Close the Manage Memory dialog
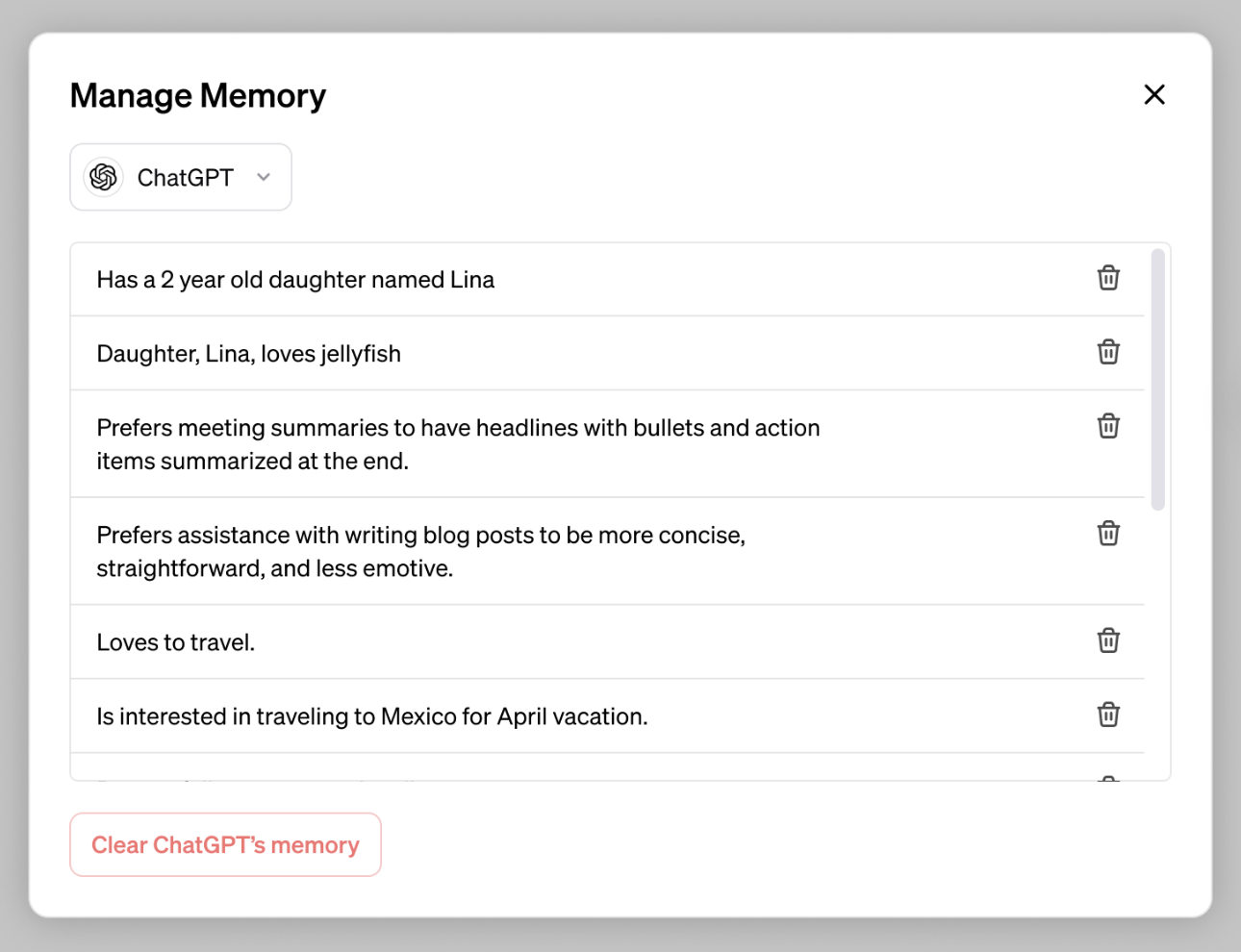 [x=1153, y=94]
